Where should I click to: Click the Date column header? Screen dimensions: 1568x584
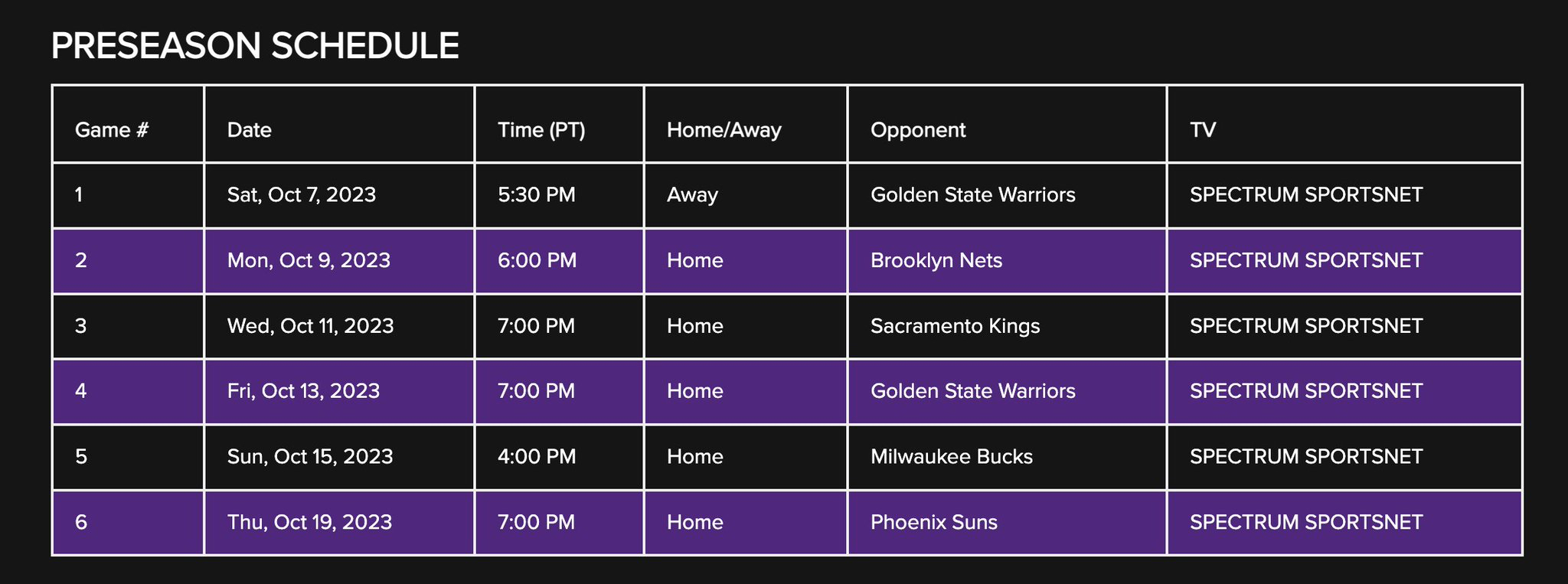339,124
